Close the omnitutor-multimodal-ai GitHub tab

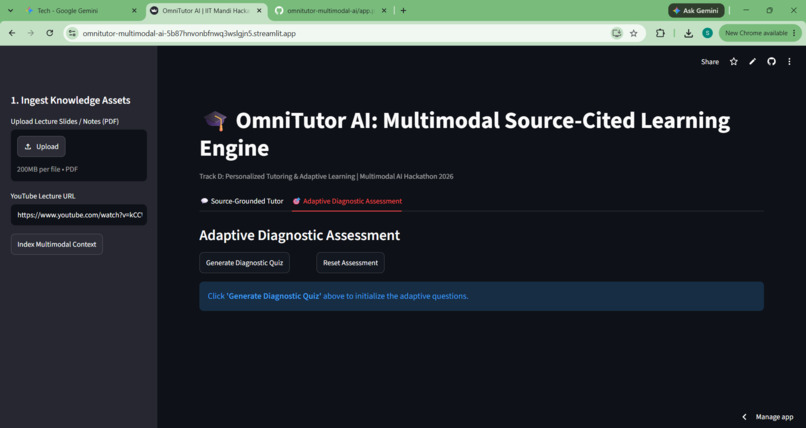pos(383,10)
